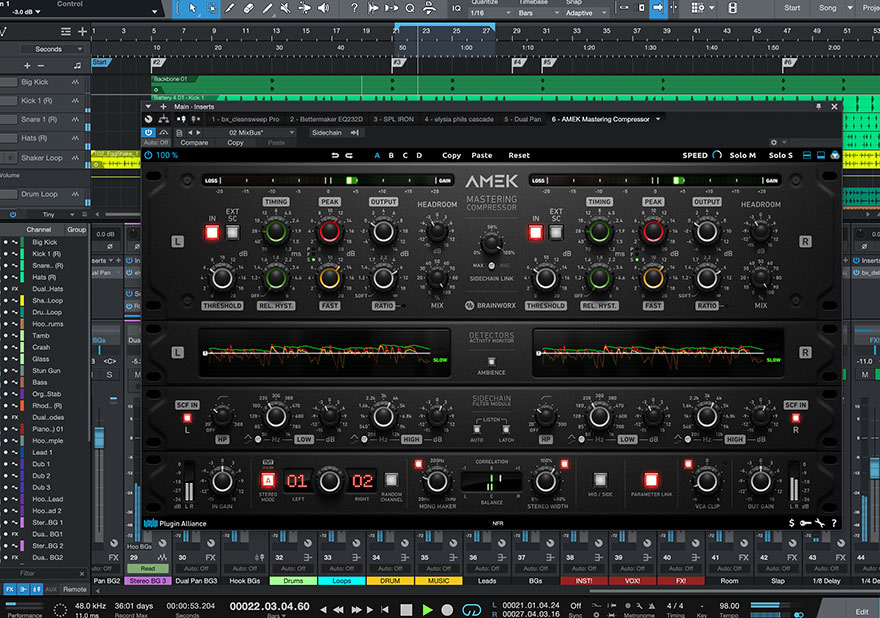880x618 pixels.
Task: Toggle the left SCF IN button
Action: 187,418
